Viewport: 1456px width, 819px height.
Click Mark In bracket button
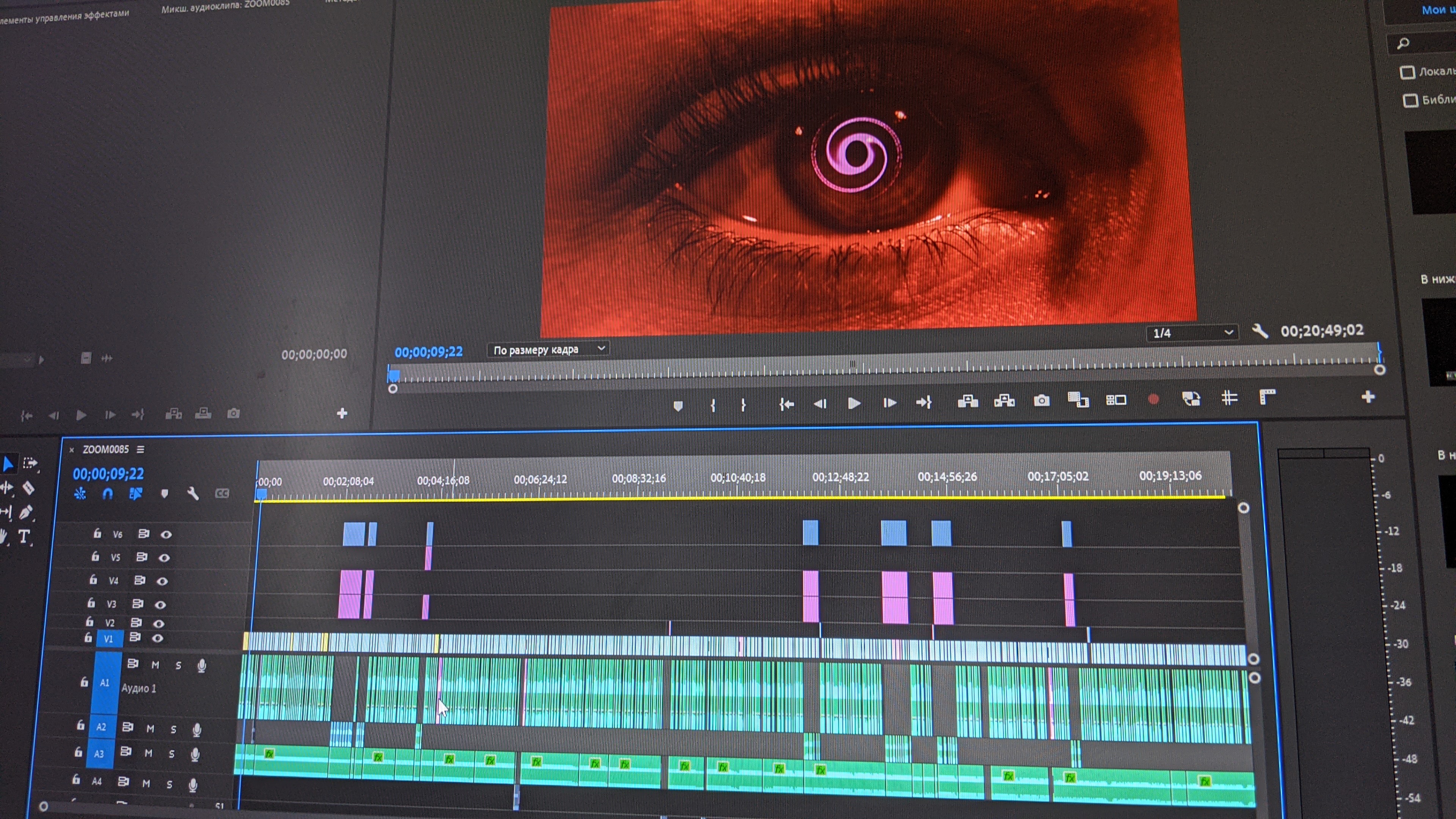pyautogui.click(x=713, y=405)
